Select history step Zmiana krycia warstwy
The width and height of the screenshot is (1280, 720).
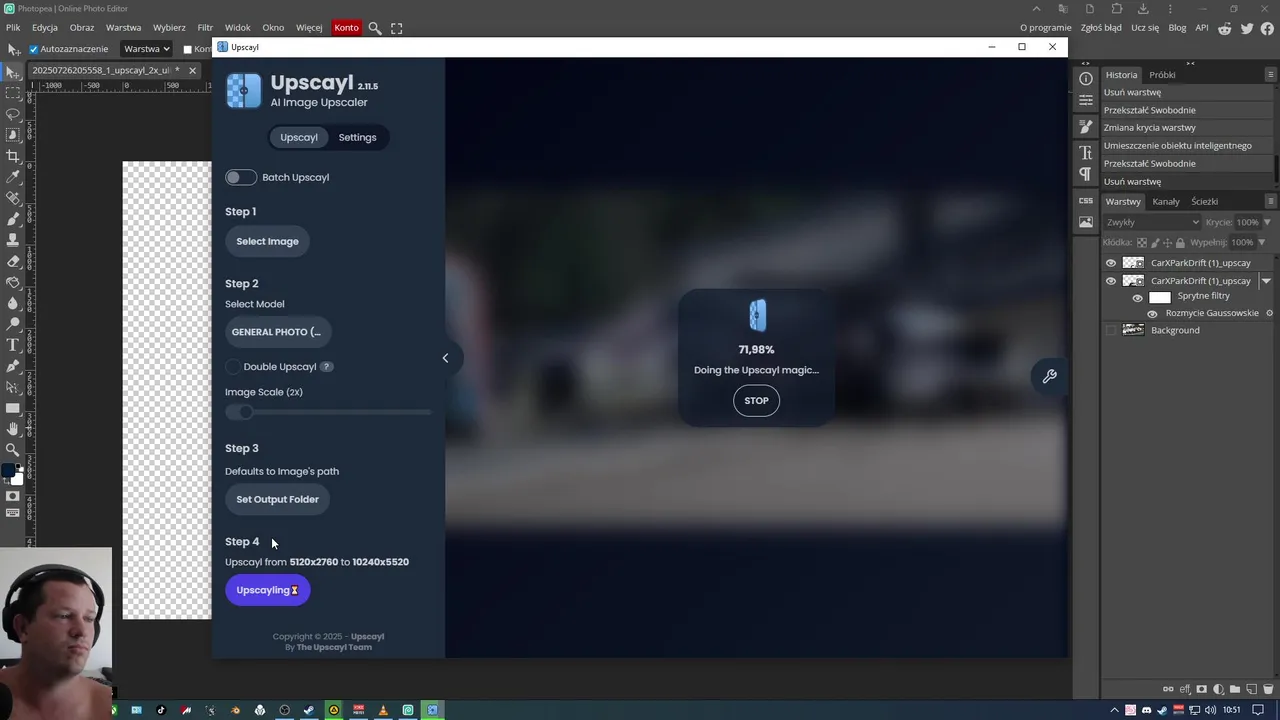coord(1187,128)
